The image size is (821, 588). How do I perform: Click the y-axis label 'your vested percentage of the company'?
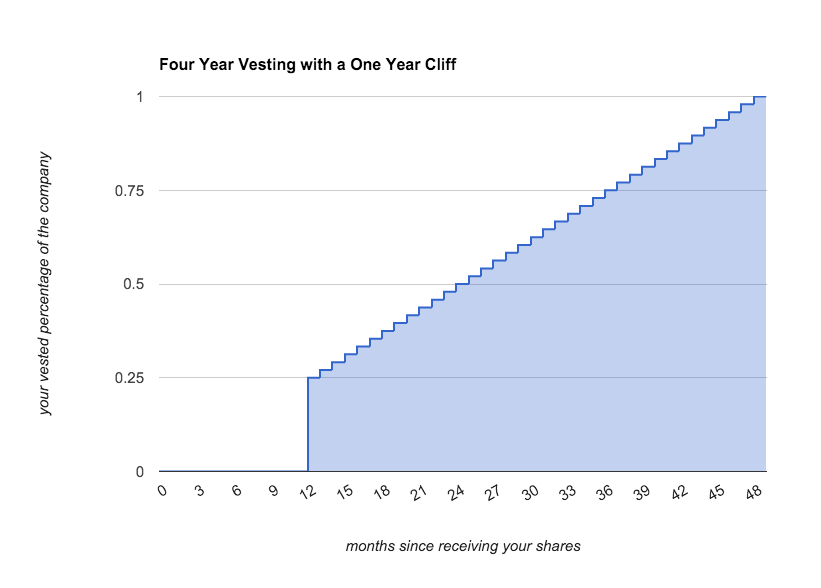pos(45,283)
